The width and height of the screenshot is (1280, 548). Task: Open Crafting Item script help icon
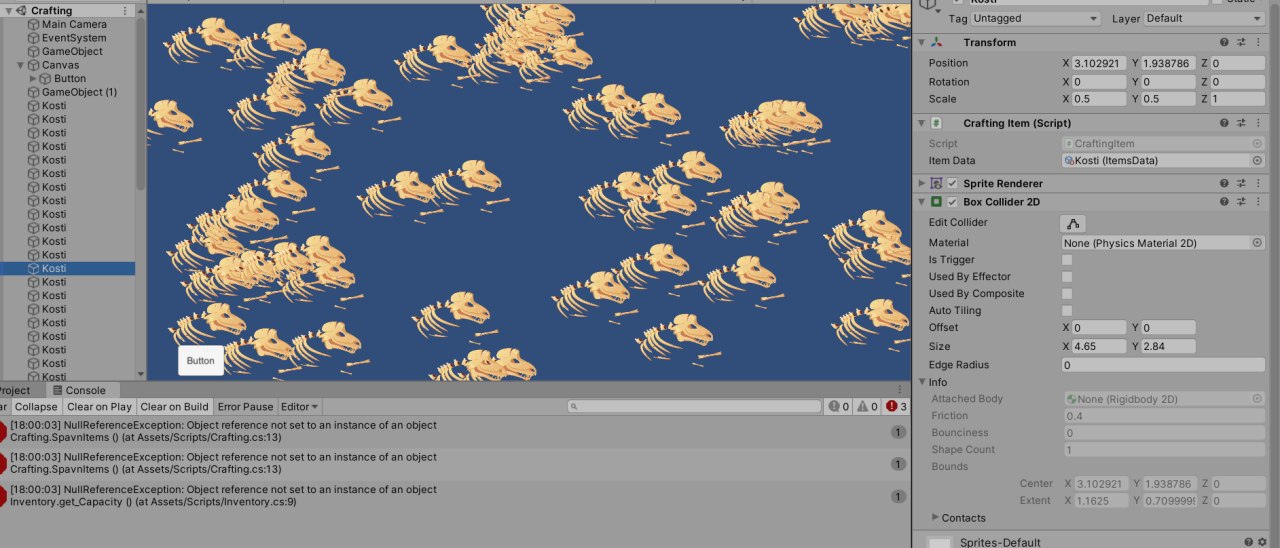[1224, 123]
